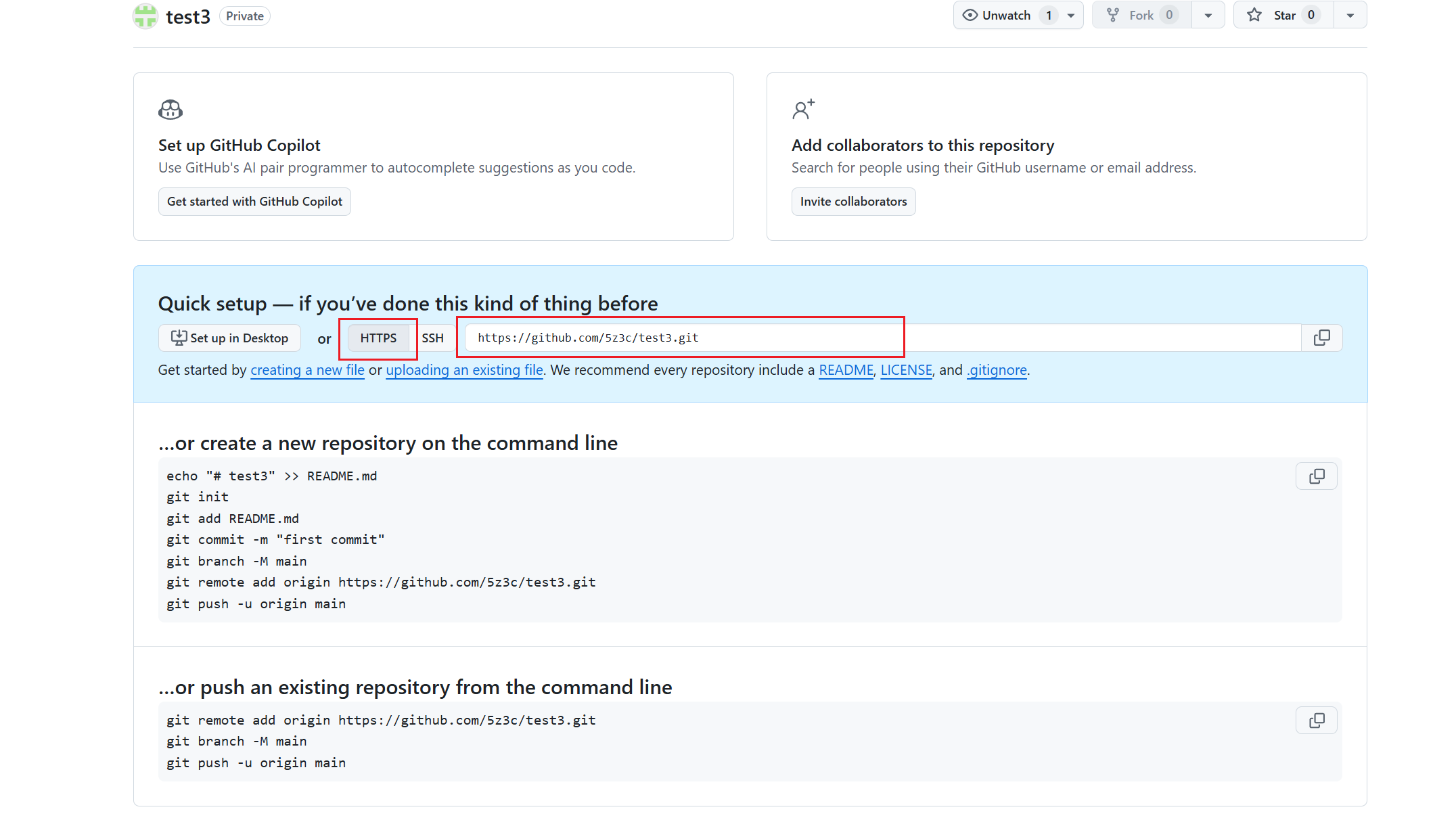
Task: Click the GitHub Copilot icon
Action: 170,110
